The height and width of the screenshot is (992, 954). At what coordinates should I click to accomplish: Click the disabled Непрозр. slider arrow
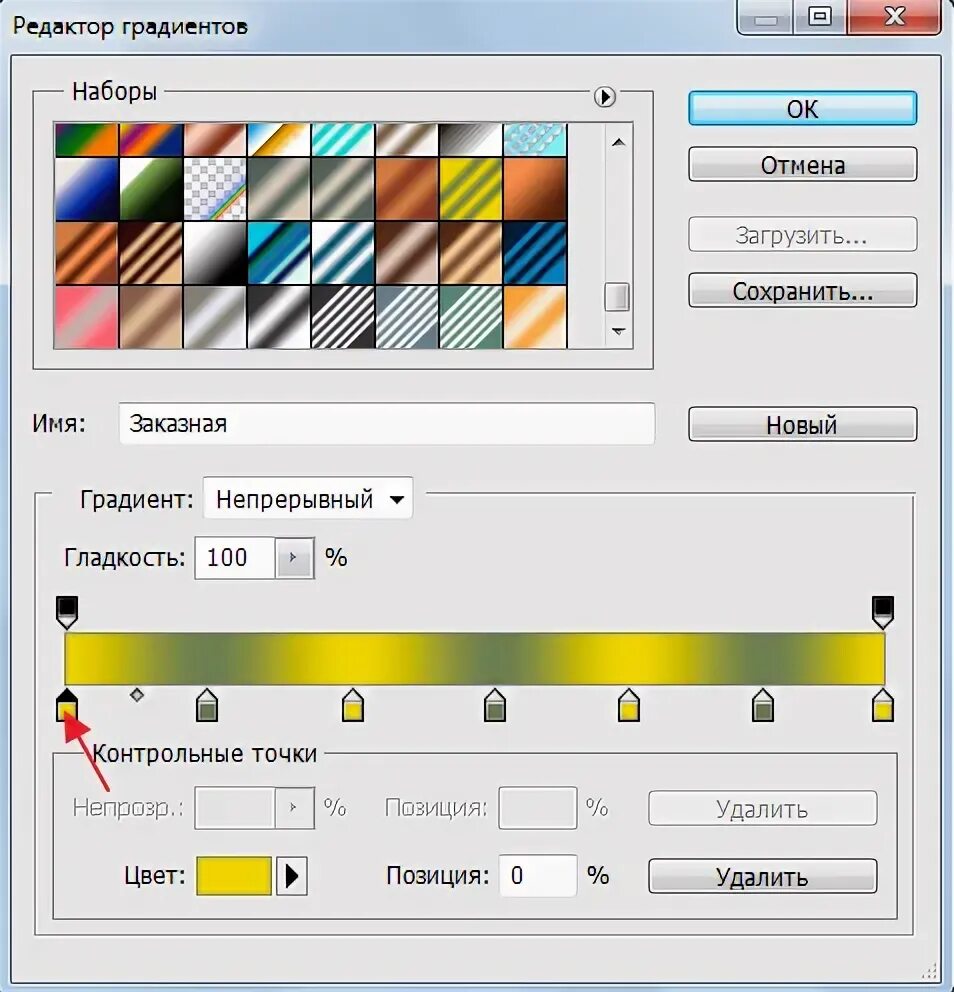pos(294,807)
